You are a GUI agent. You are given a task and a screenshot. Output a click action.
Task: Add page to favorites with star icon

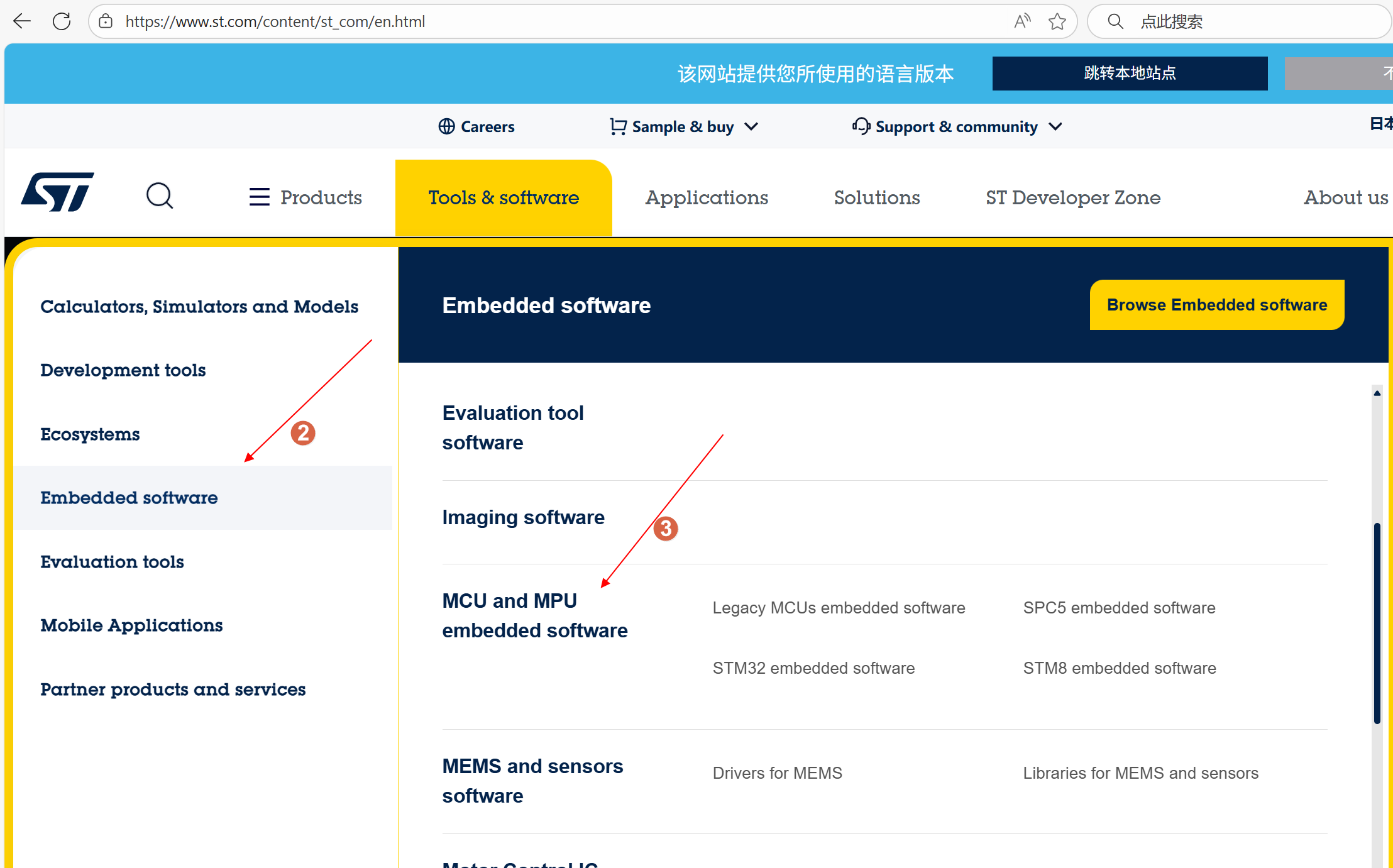click(x=1057, y=21)
